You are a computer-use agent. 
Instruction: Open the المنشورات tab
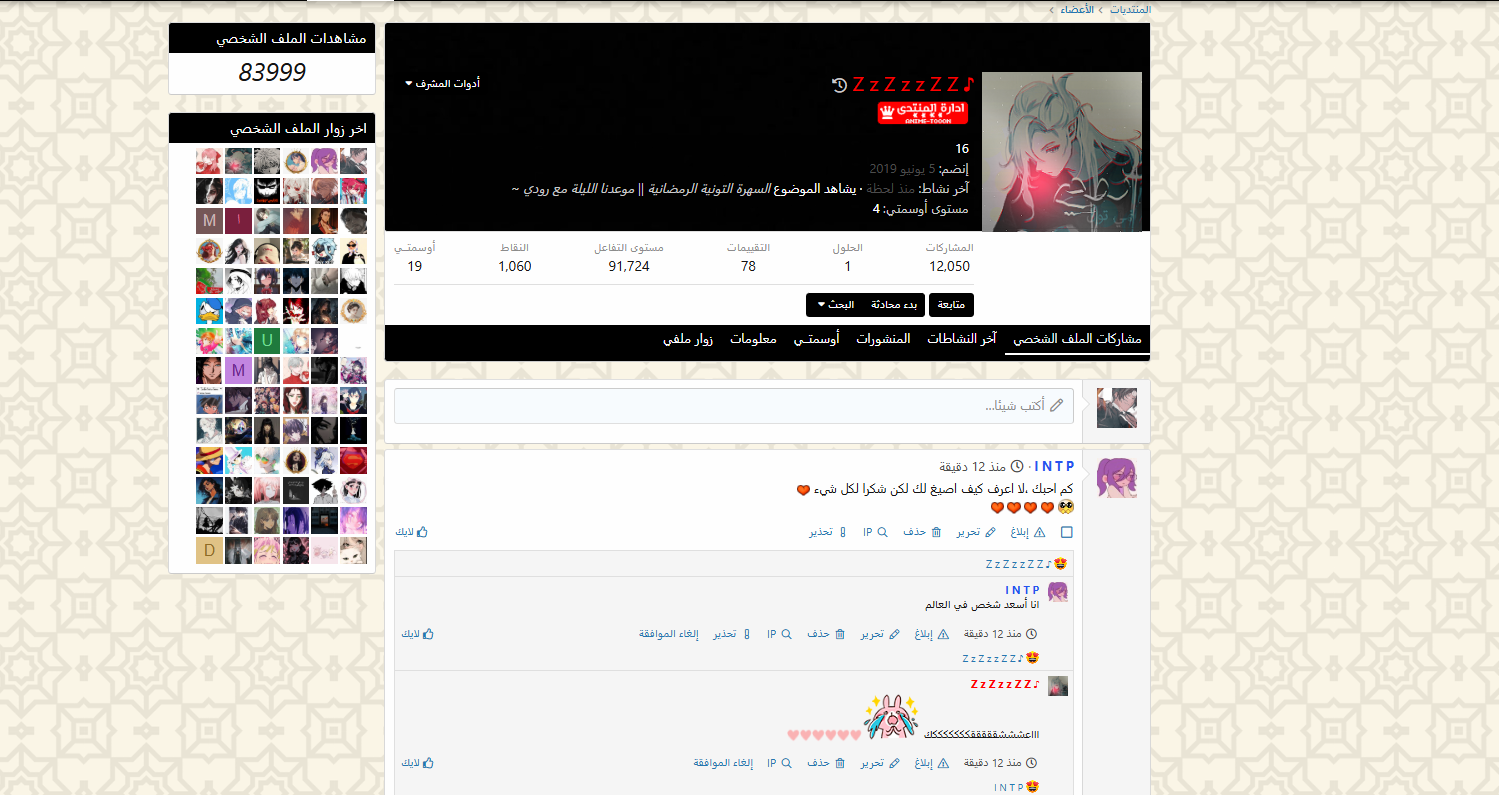(883, 339)
